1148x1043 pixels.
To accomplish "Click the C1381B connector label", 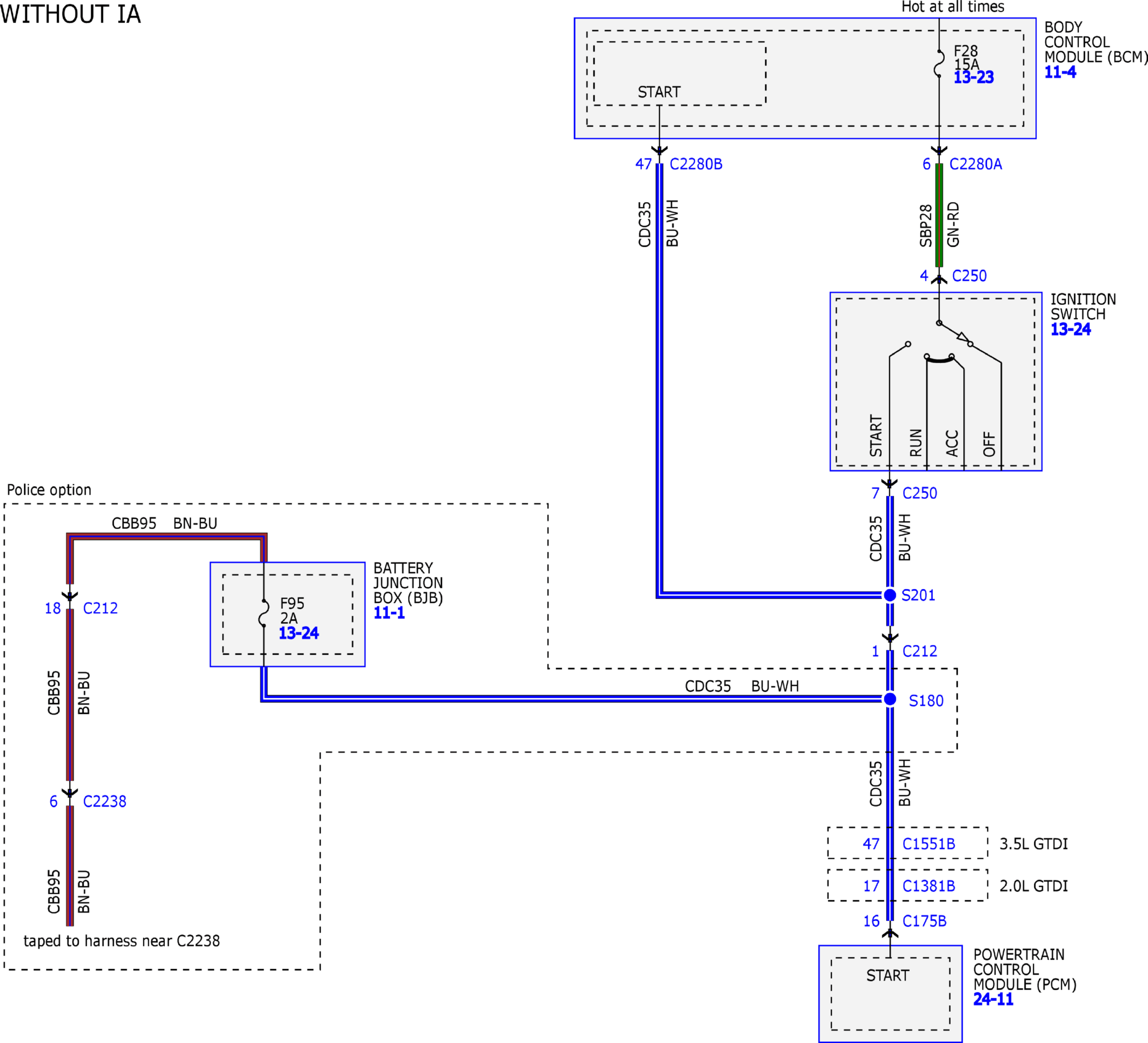I will click(929, 886).
